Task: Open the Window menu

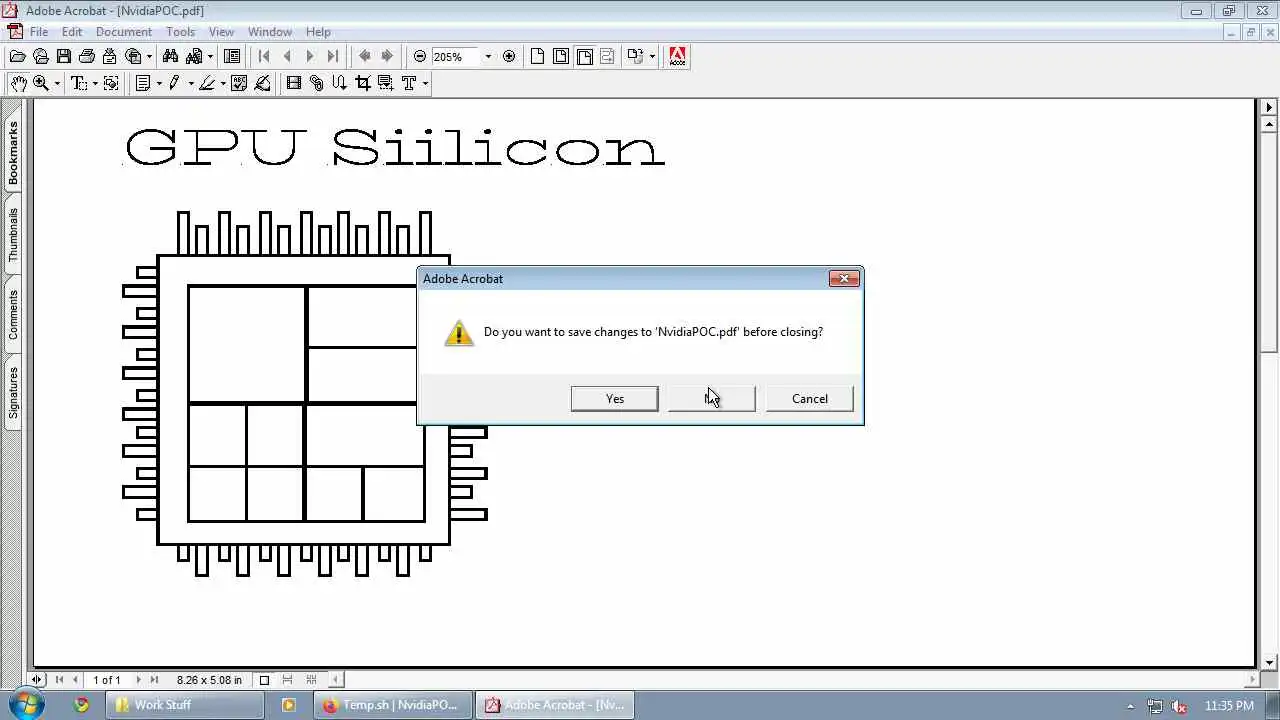Action: (x=270, y=32)
